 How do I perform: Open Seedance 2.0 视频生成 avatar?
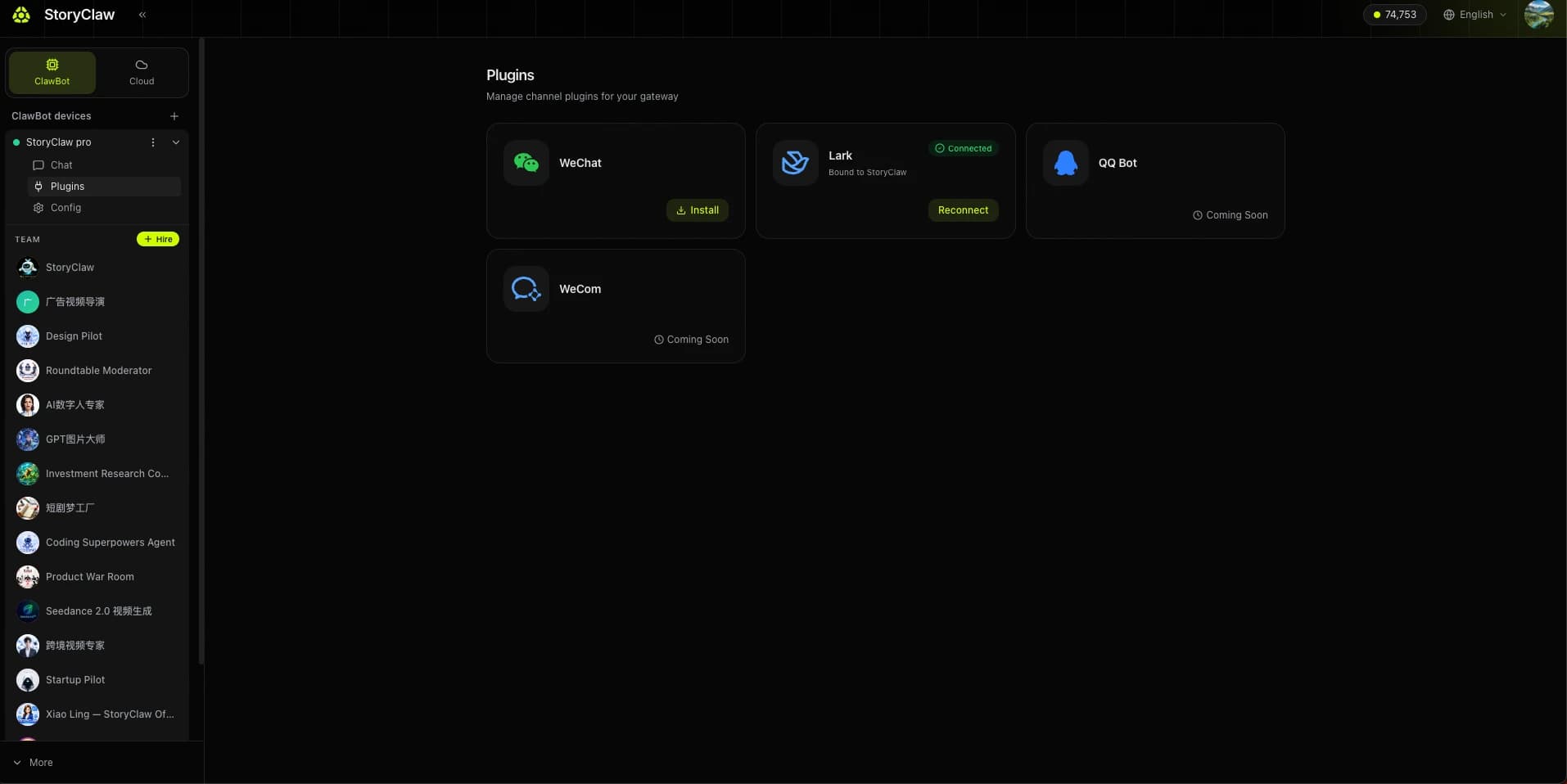28,611
